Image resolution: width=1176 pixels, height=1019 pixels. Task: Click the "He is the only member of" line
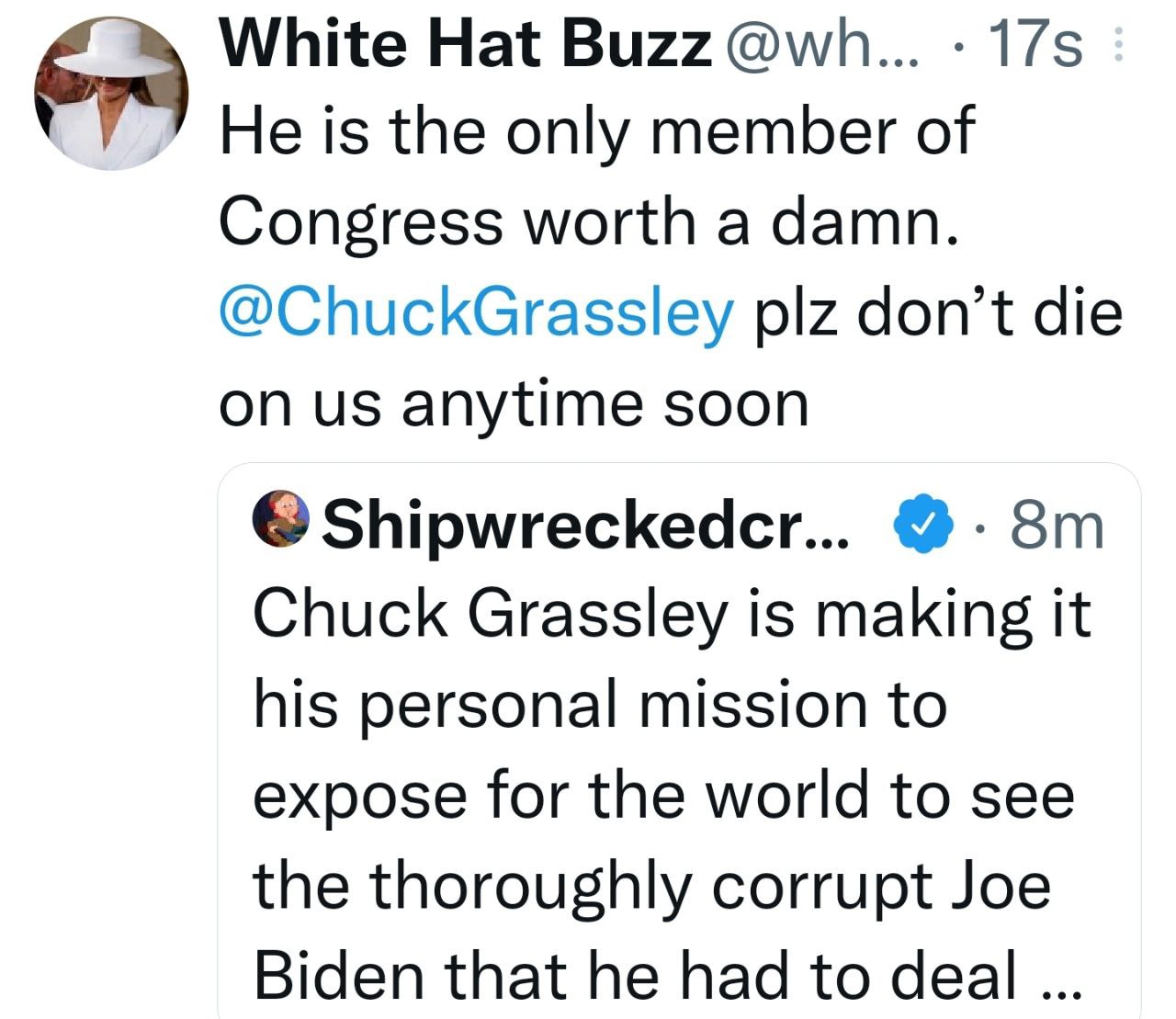coord(595,131)
